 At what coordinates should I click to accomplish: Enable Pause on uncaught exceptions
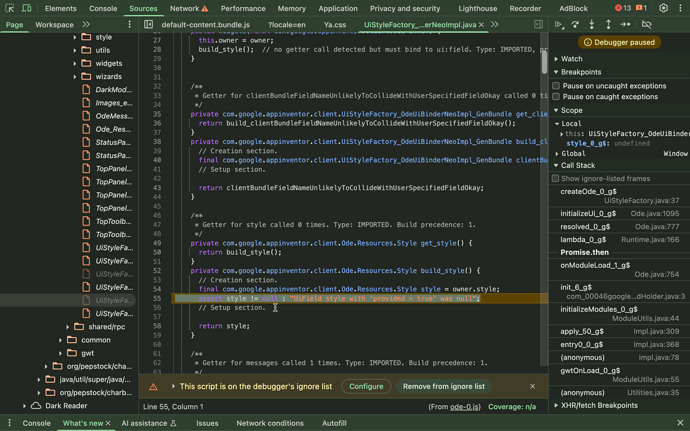(556, 86)
